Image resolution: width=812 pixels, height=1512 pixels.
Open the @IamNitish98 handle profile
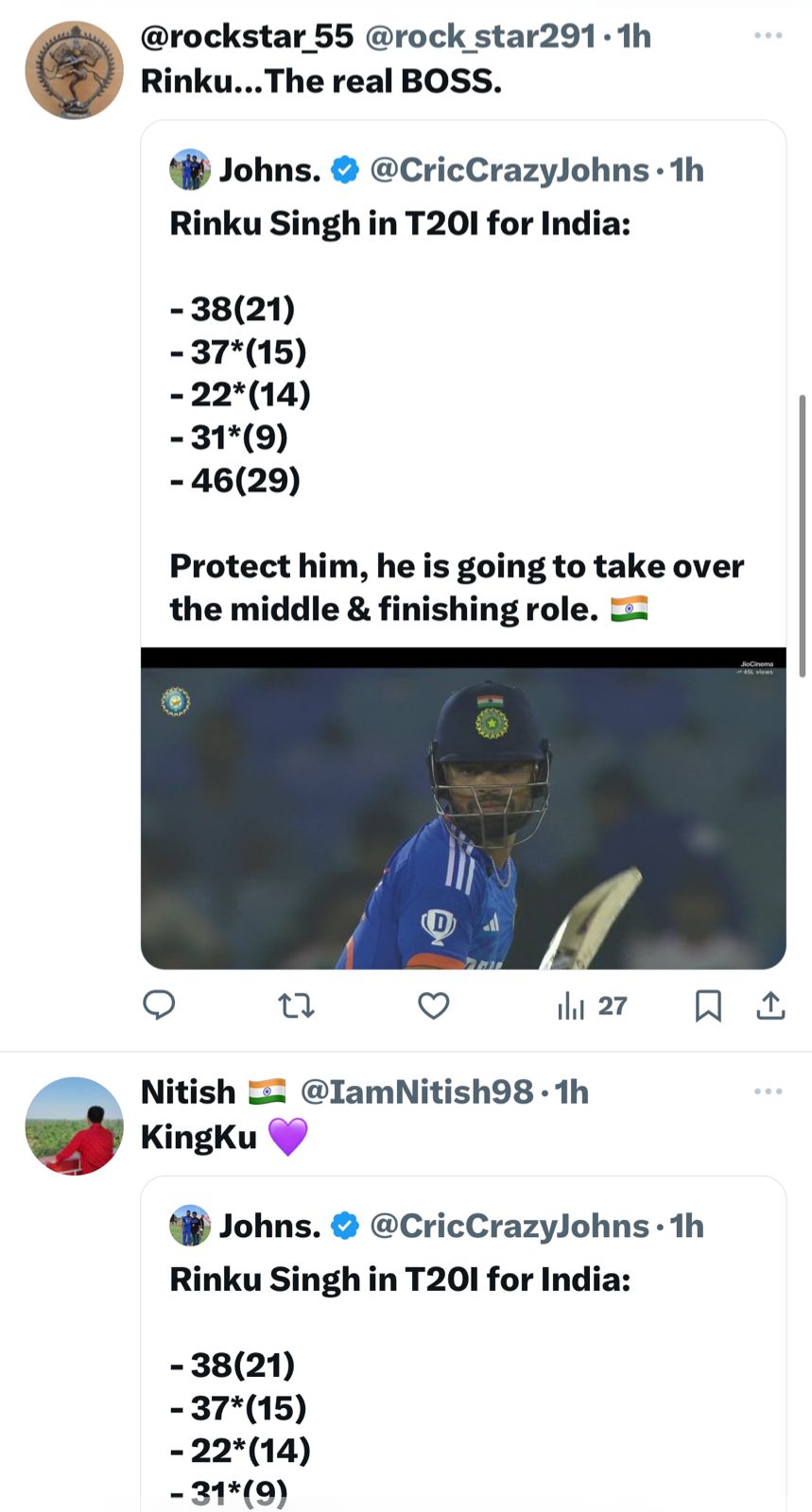pos(417,1091)
